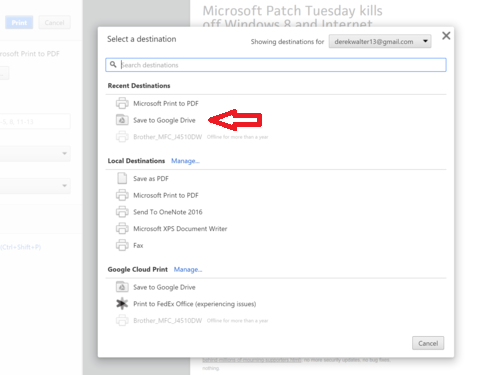Click the Cancel button in the destination dialog
The height and width of the screenshot is (375, 500).
pyautogui.click(x=428, y=343)
